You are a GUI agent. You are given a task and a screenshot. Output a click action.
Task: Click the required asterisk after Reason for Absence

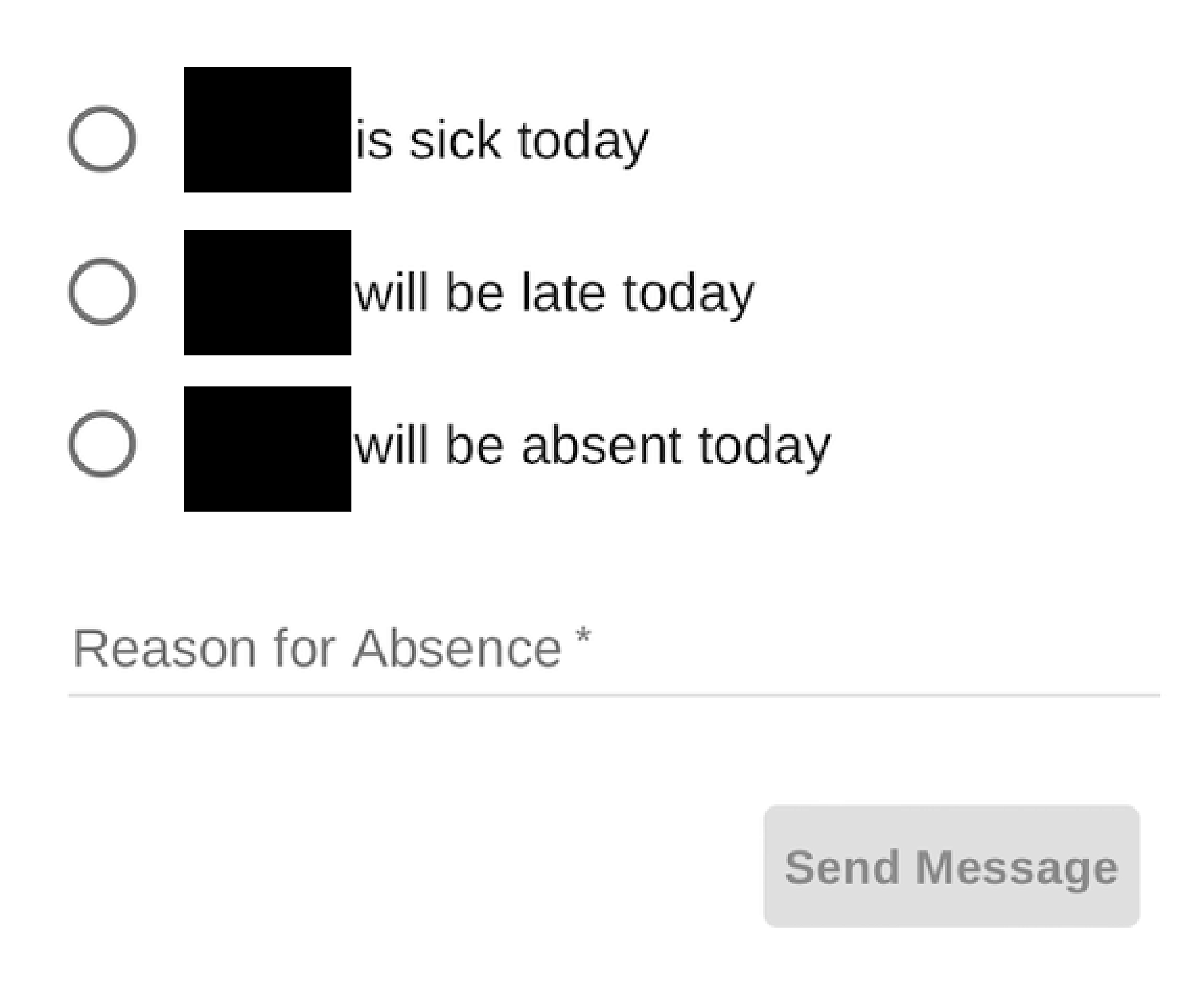(583, 637)
